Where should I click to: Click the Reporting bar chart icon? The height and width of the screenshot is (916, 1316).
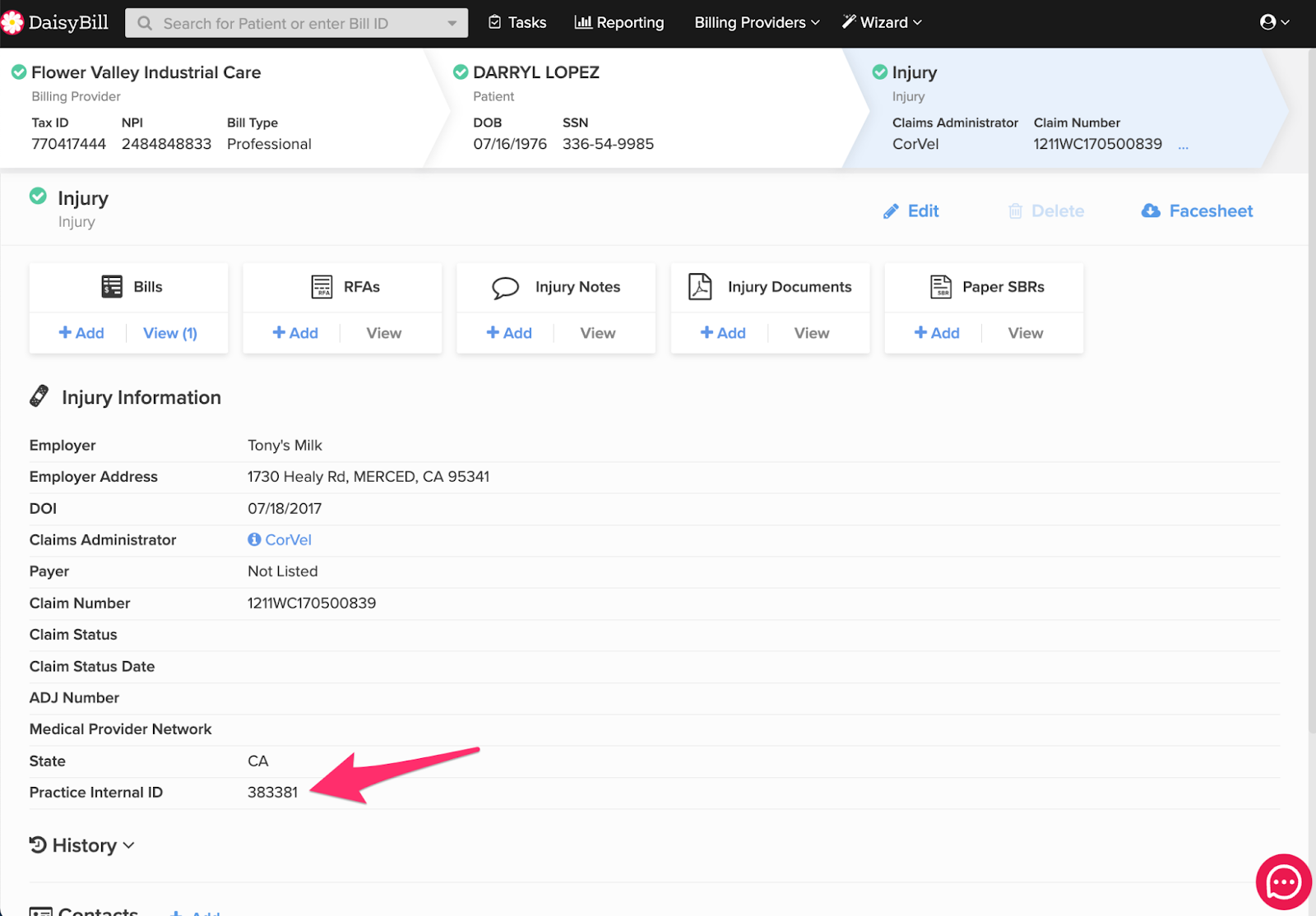click(583, 22)
